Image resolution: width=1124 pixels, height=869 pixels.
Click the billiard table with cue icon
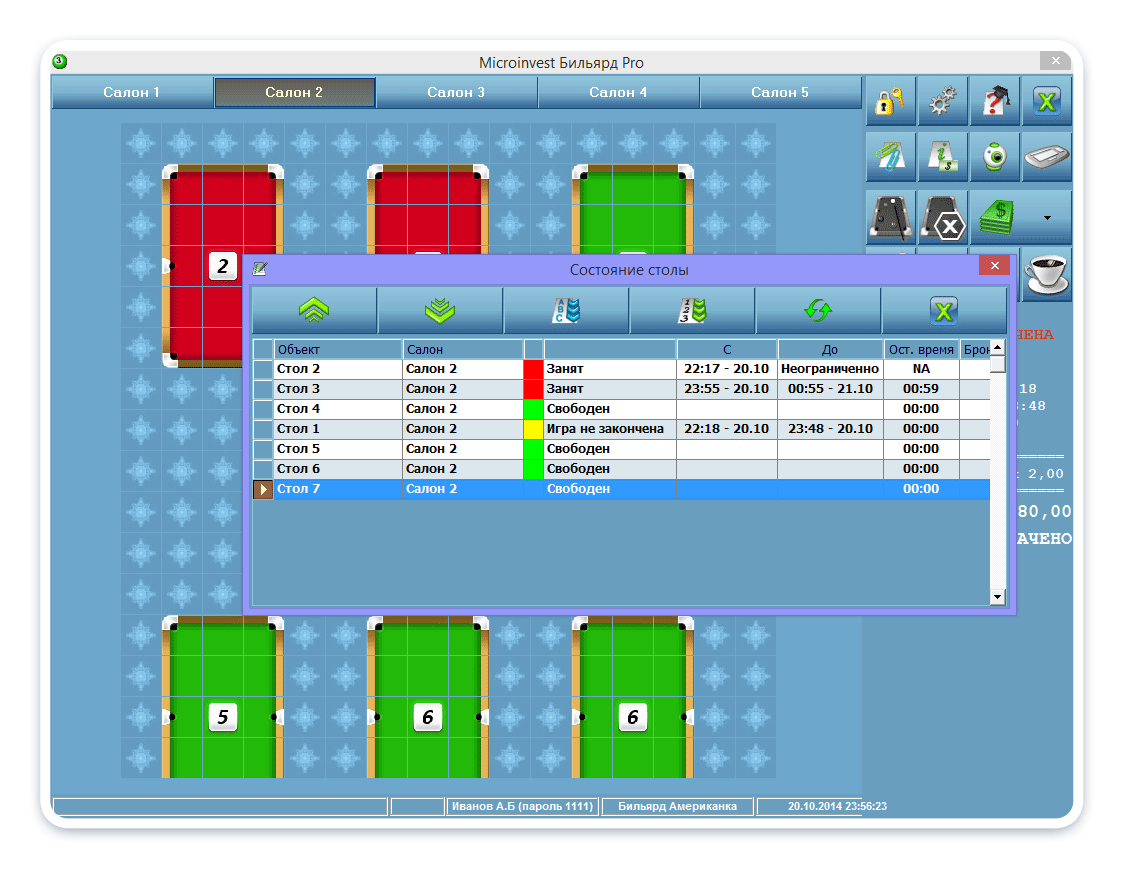[890, 217]
